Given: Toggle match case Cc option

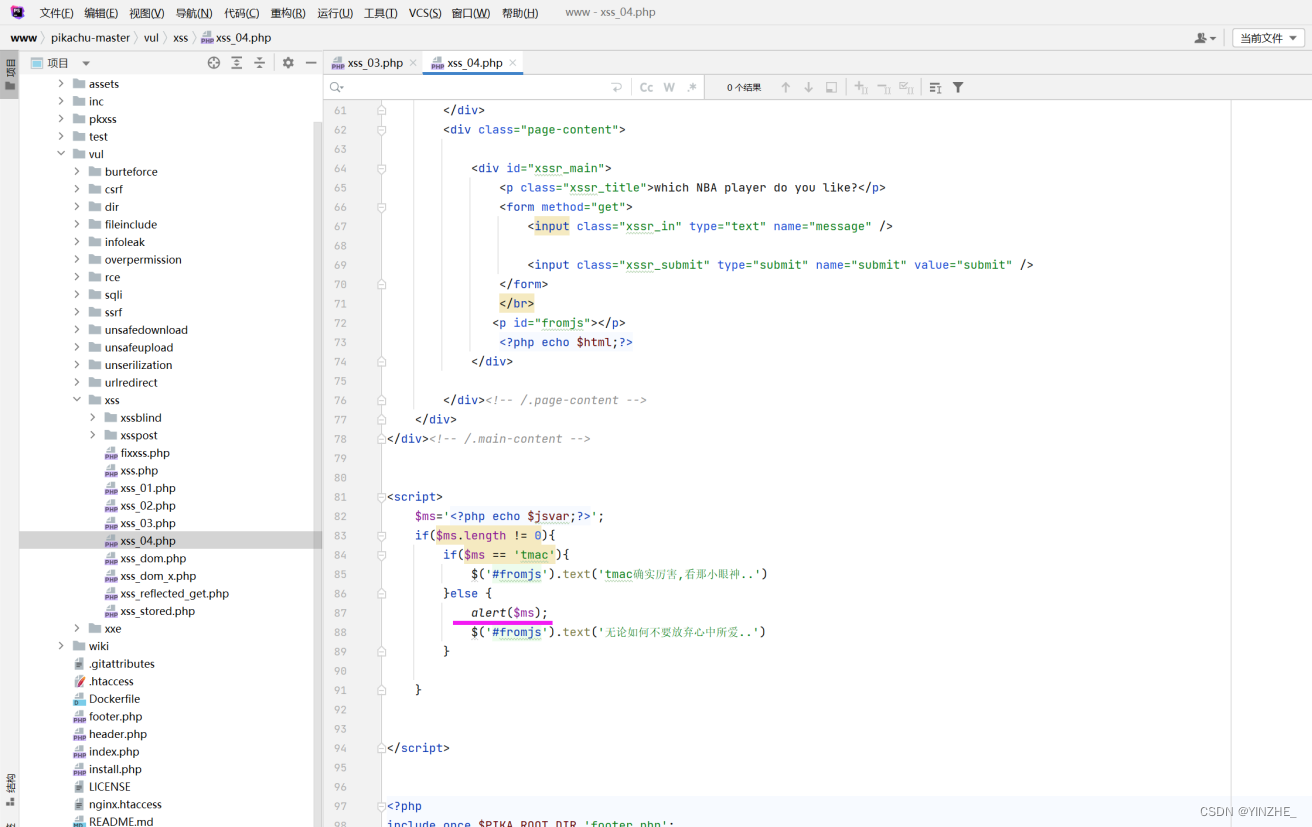Looking at the screenshot, I should pyautogui.click(x=646, y=88).
